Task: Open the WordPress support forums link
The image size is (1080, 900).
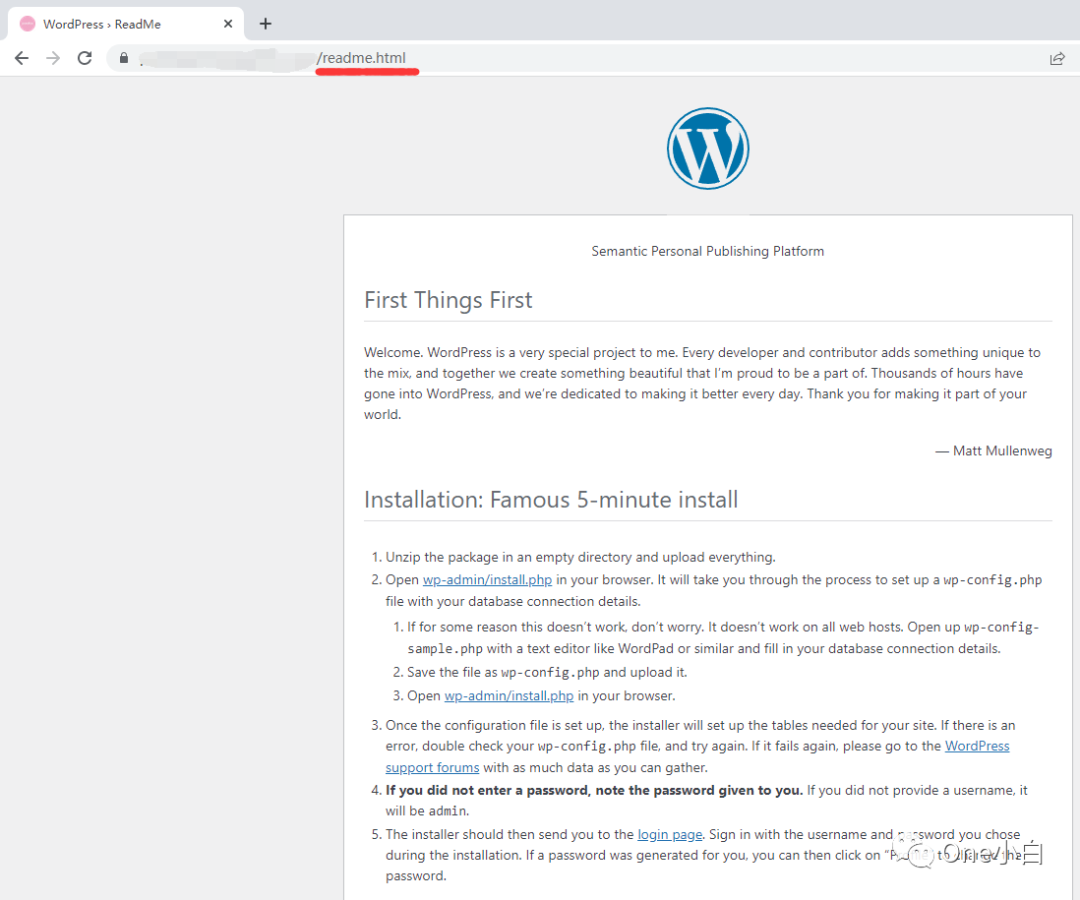Action: pos(697,756)
